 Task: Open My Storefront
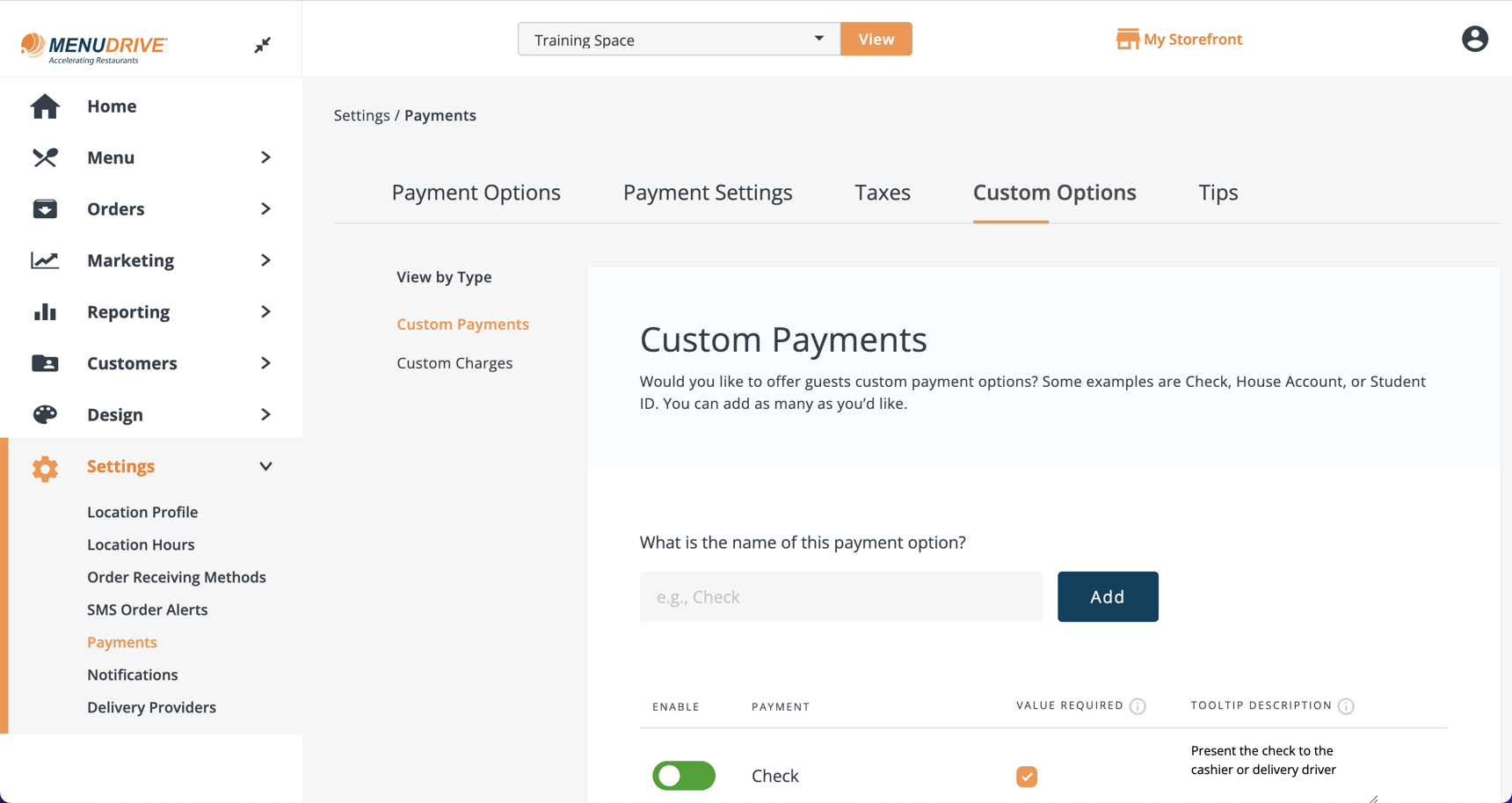pyautogui.click(x=1179, y=39)
